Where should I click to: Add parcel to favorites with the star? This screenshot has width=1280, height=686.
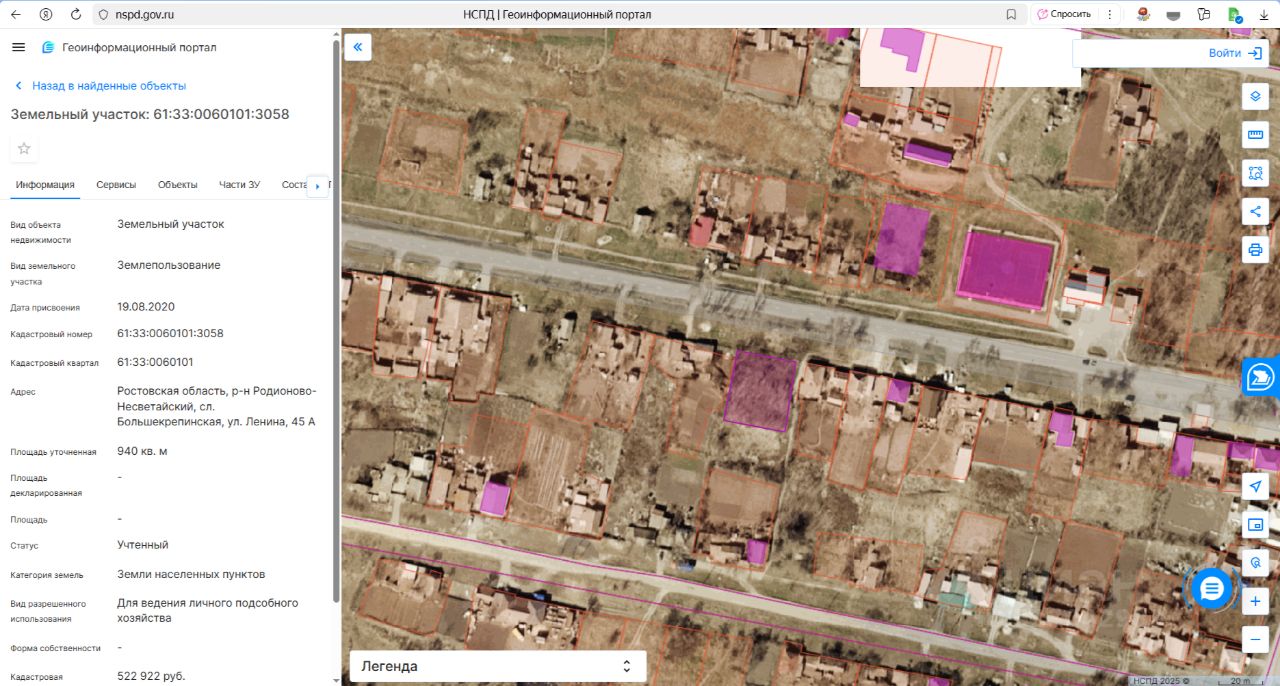point(24,149)
